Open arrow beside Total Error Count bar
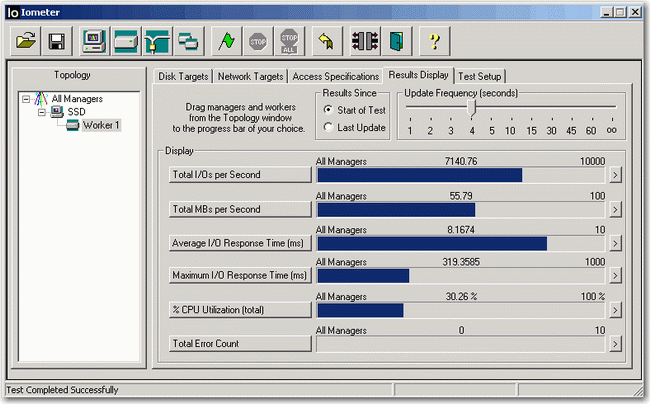Image resolution: width=650 pixels, height=404 pixels. tap(615, 344)
